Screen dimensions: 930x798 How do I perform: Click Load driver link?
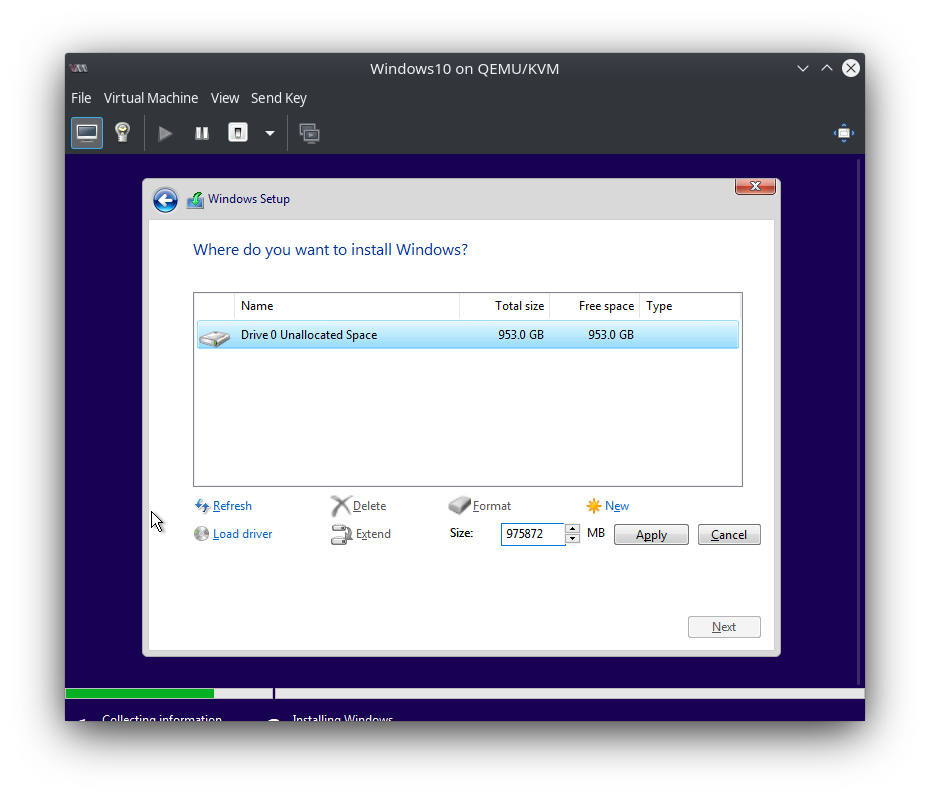click(233, 534)
